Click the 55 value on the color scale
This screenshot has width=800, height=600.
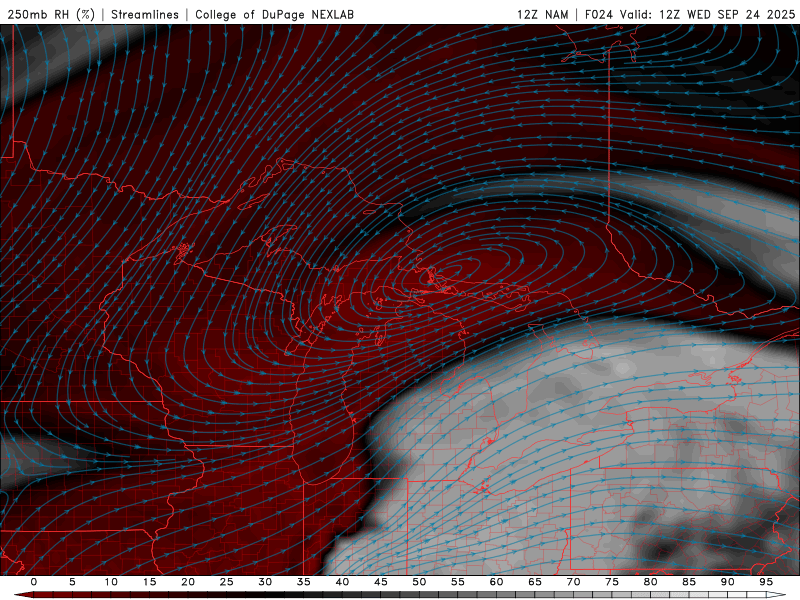click(x=458, y=582)
